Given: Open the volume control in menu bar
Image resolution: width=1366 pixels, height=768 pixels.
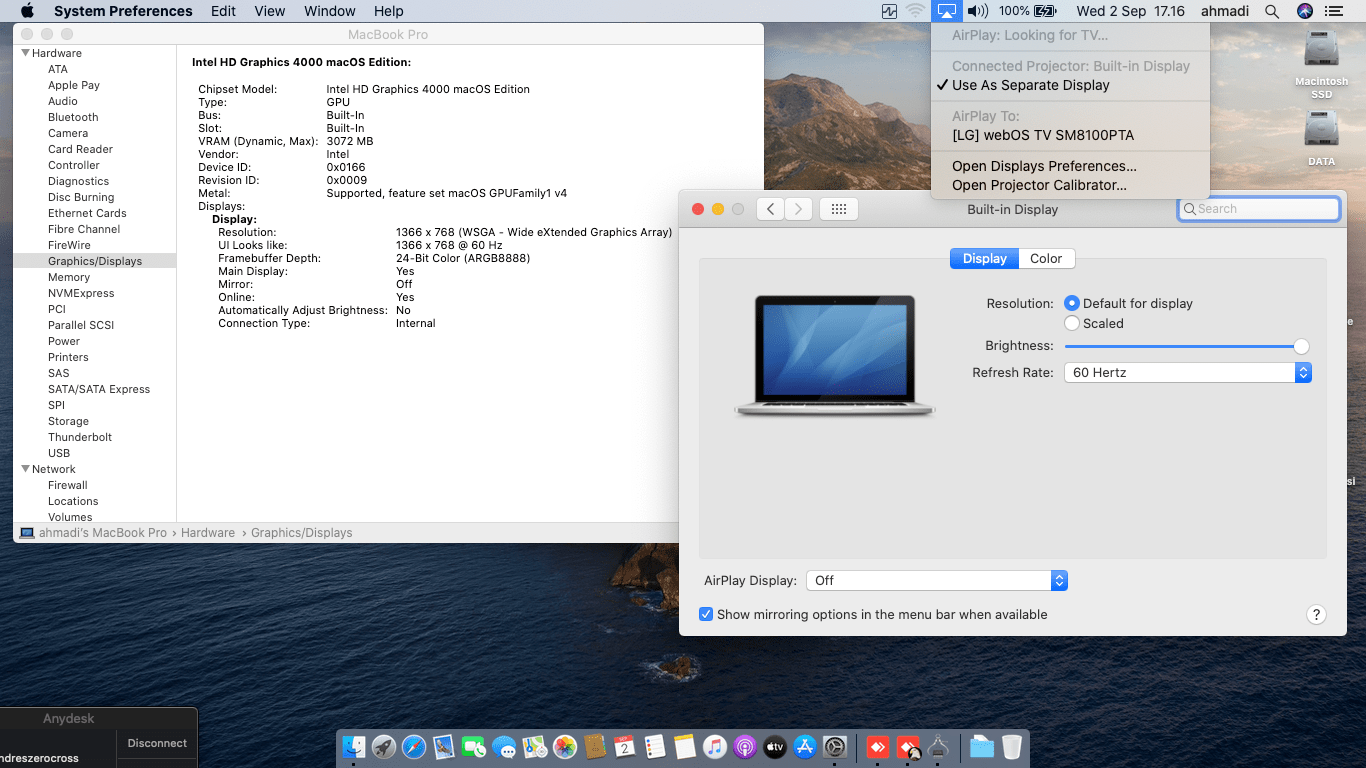Looking at the screenshot, I should [x=977, y=11].
